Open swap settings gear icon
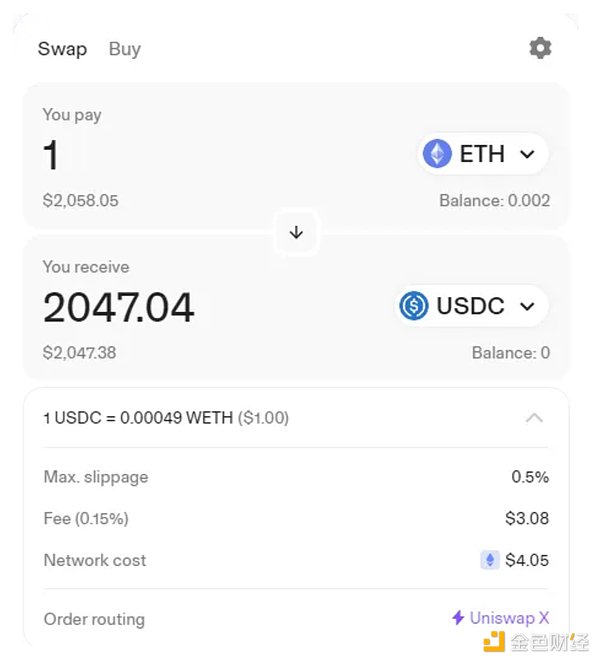This screenshot has height=663, width=600. pos(540,48)
